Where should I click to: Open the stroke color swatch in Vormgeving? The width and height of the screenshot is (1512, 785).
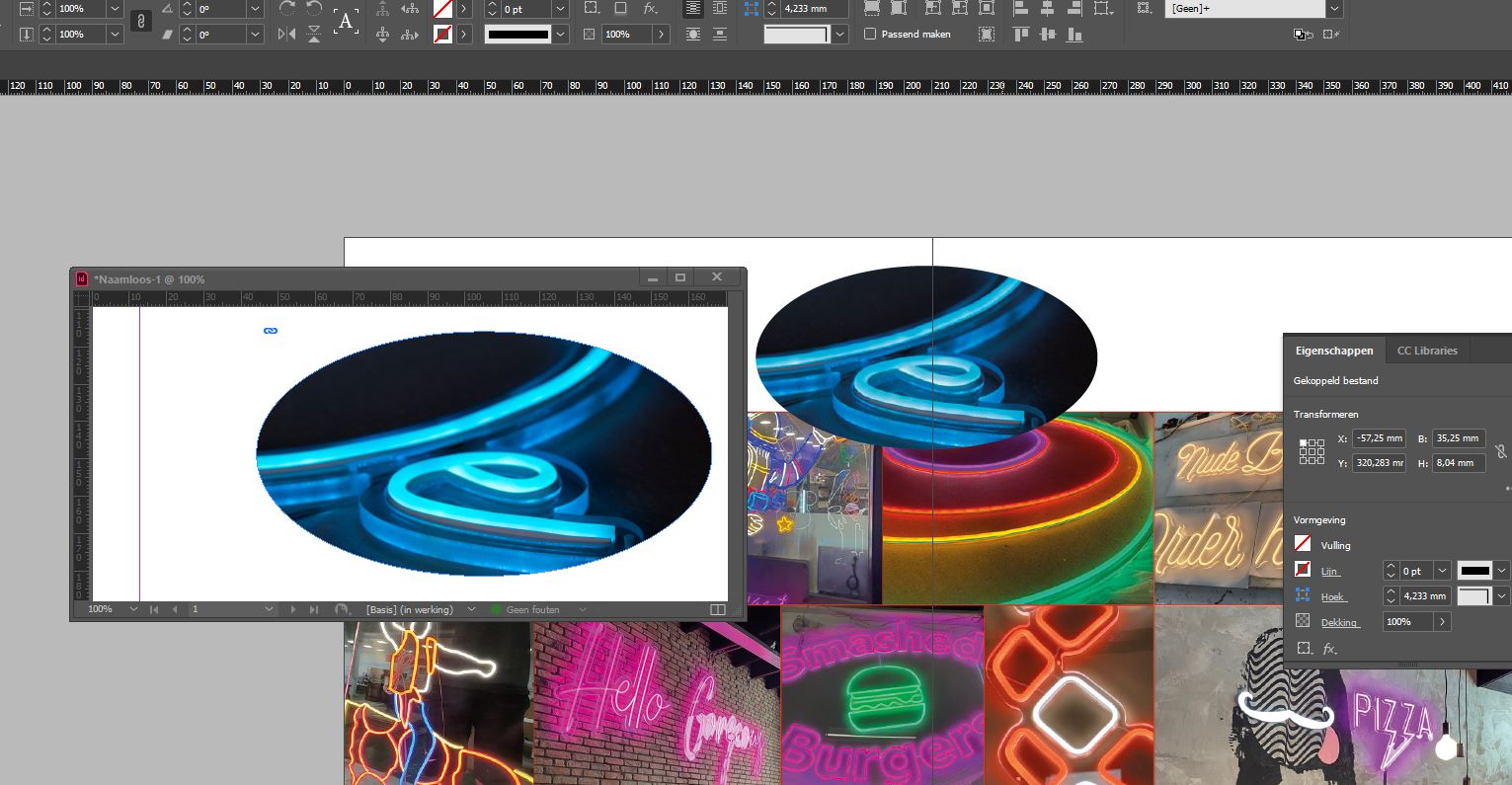[1474, 571]
